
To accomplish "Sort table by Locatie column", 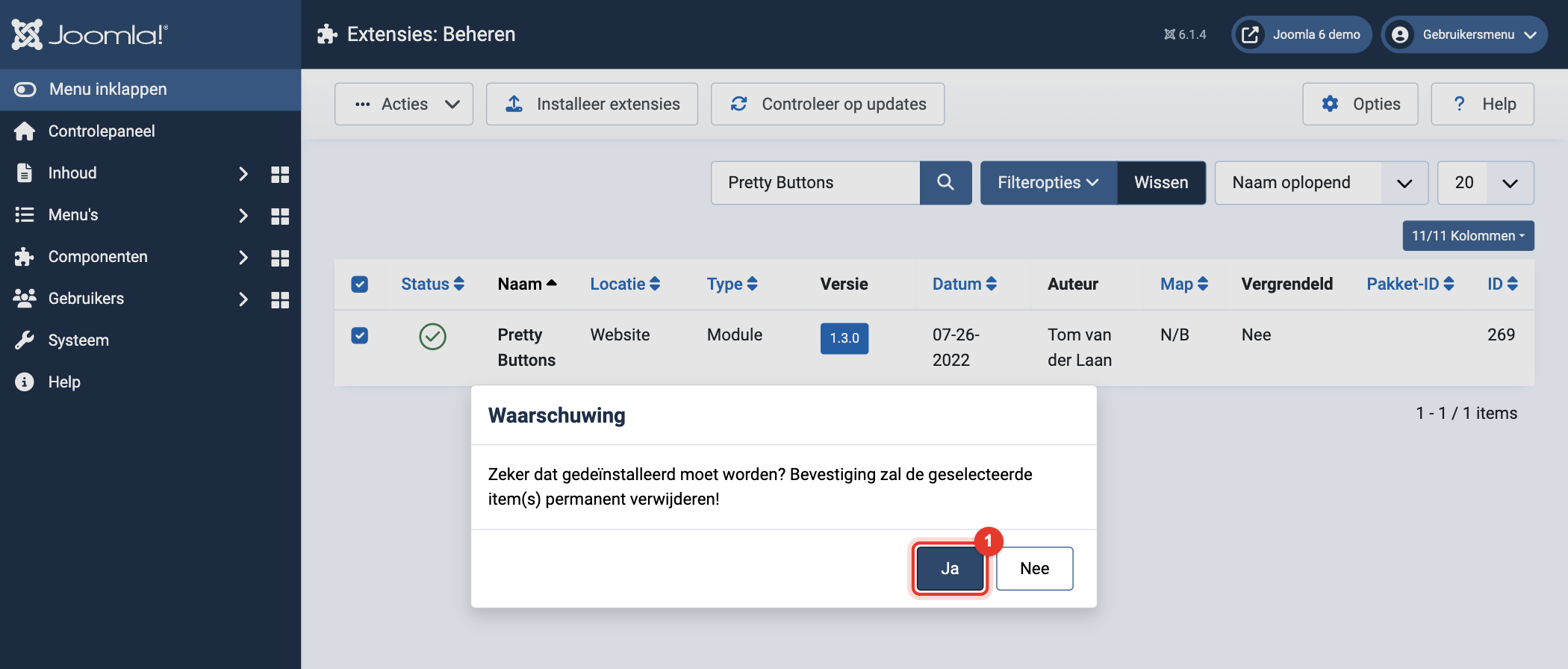I will [625, 284].
